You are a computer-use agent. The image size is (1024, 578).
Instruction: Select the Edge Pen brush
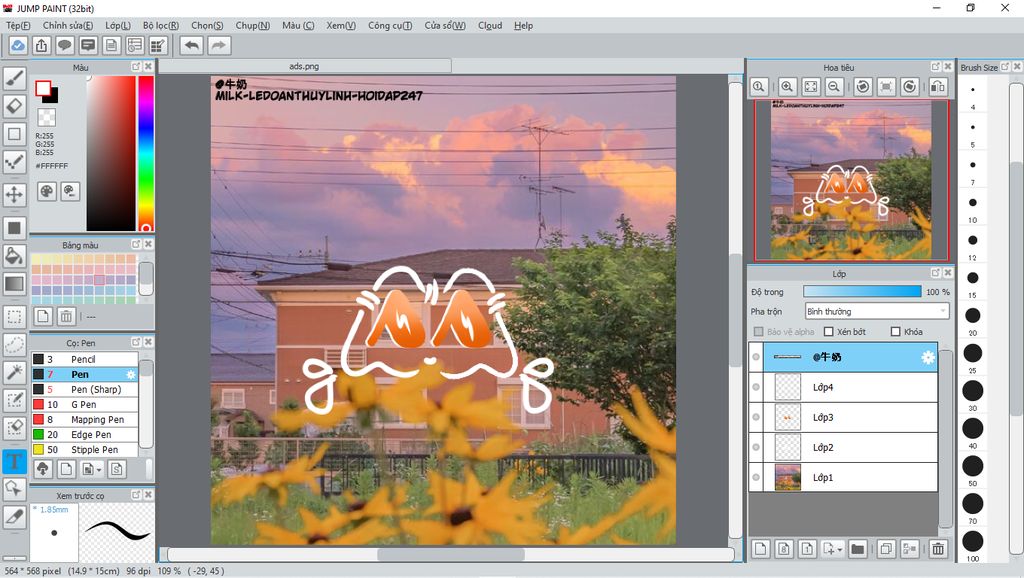click(85, 434)
